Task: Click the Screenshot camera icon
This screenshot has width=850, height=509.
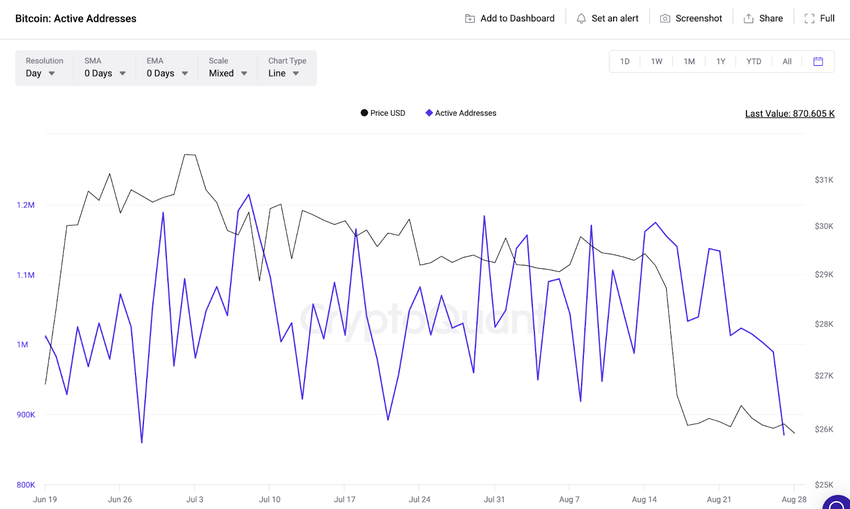Action: (665, 19)
